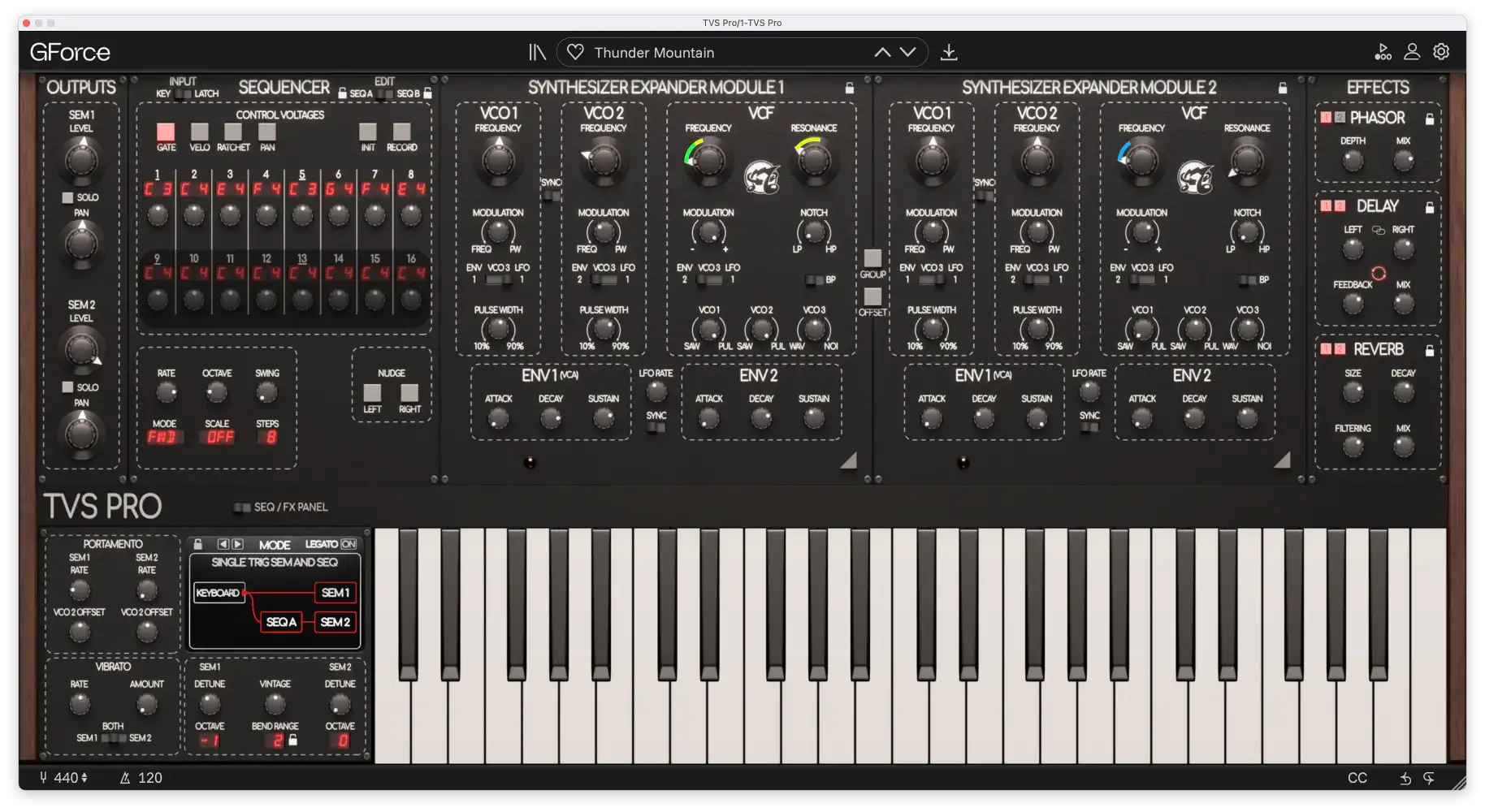This screenshot has height=812, width=1485.
Task: Click the CC button in status bar
Action: tap(1357, 778)
